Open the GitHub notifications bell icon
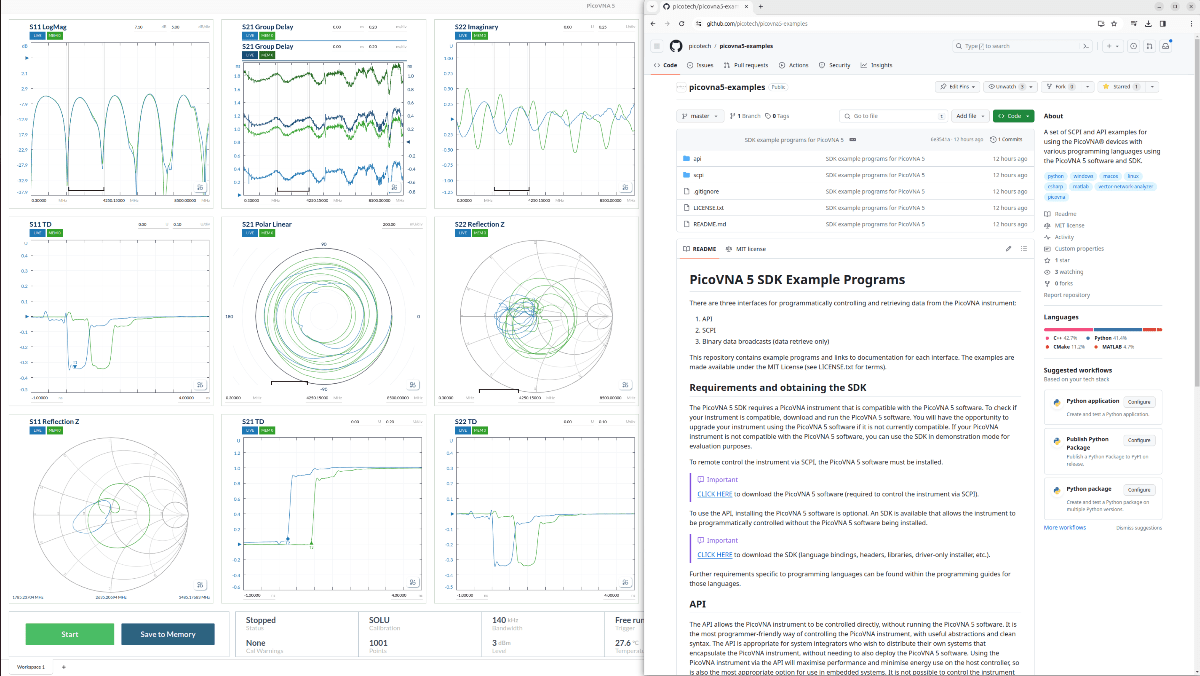The width and height of the screenshot is (1200, 676). tap(1165, 46)
